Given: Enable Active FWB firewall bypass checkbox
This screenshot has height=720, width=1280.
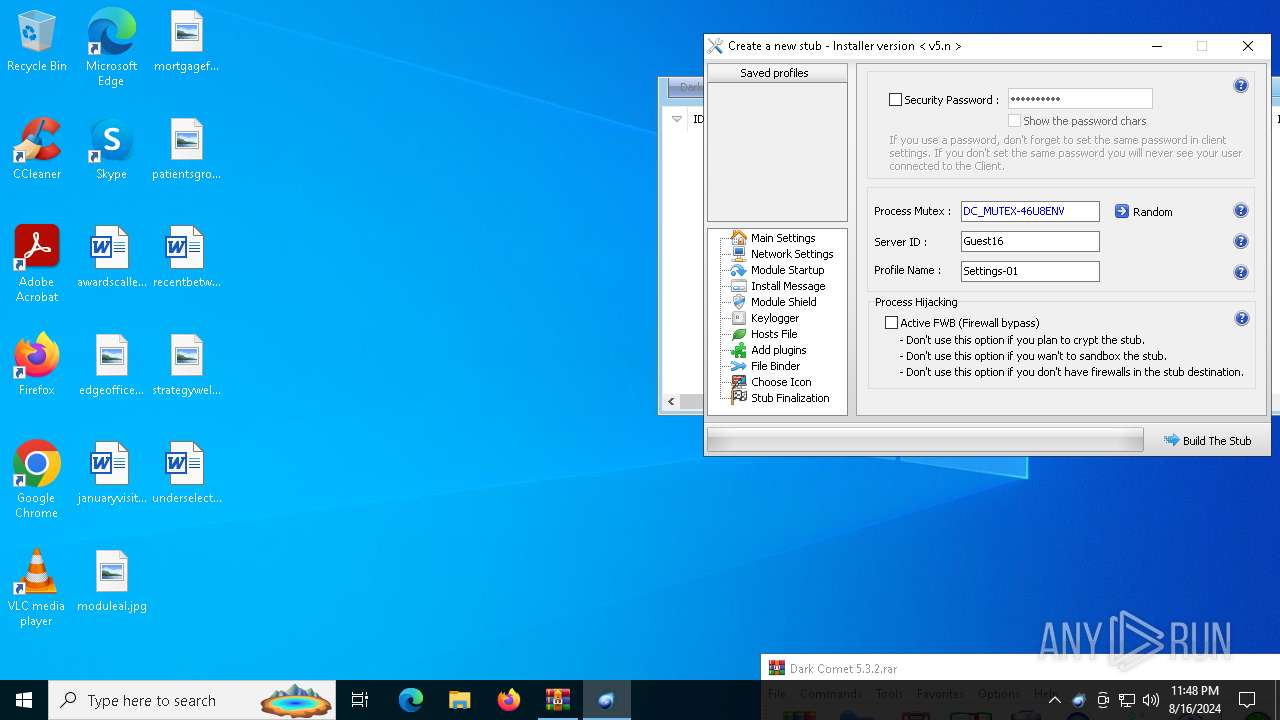Looking at the screenshot, I should (891, 323).
